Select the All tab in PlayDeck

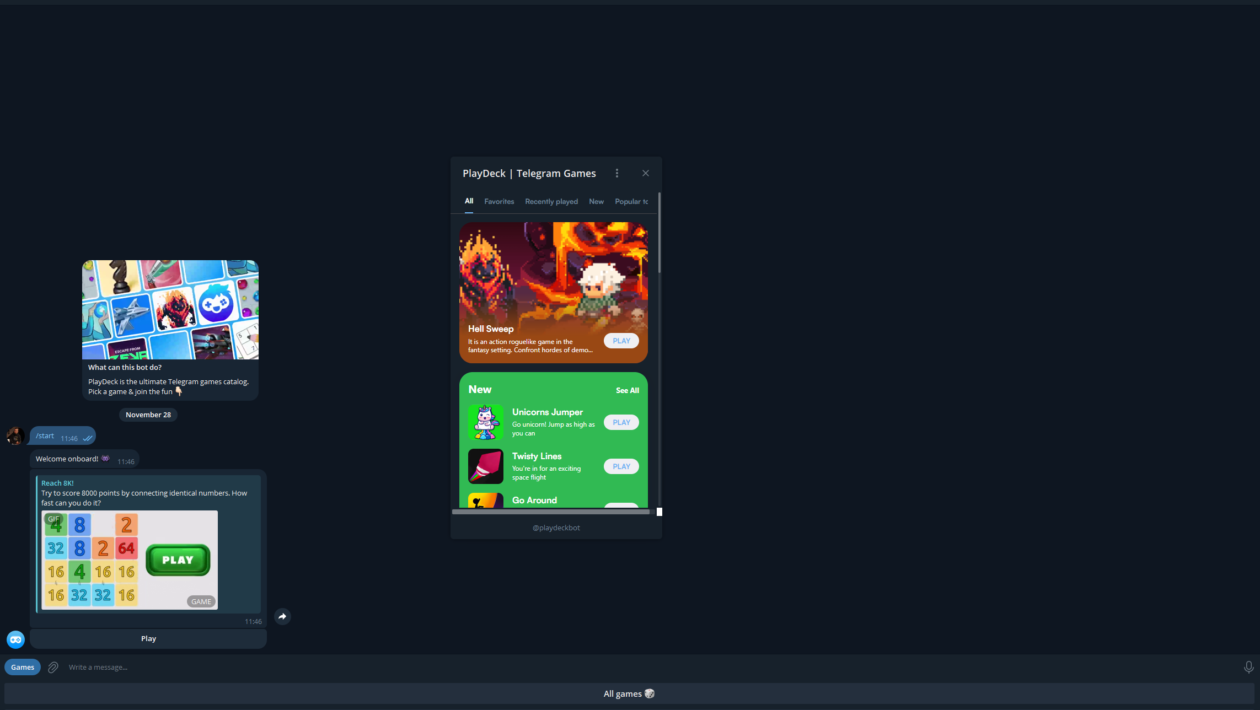(469, 201)
